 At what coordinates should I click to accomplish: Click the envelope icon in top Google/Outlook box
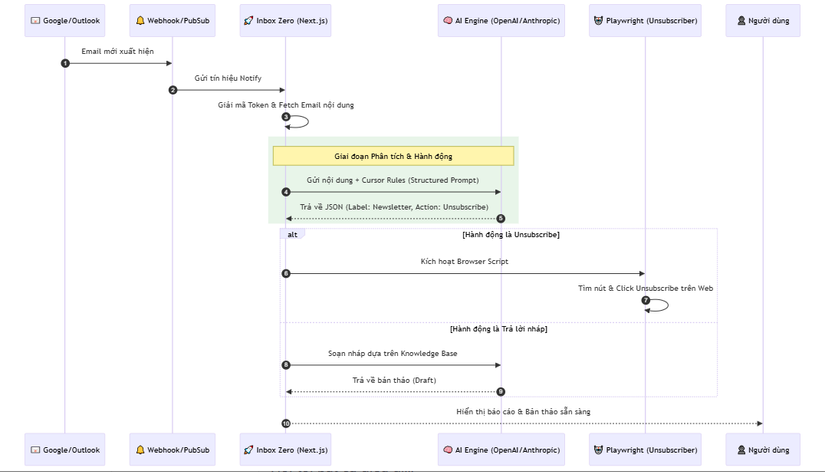36,20
